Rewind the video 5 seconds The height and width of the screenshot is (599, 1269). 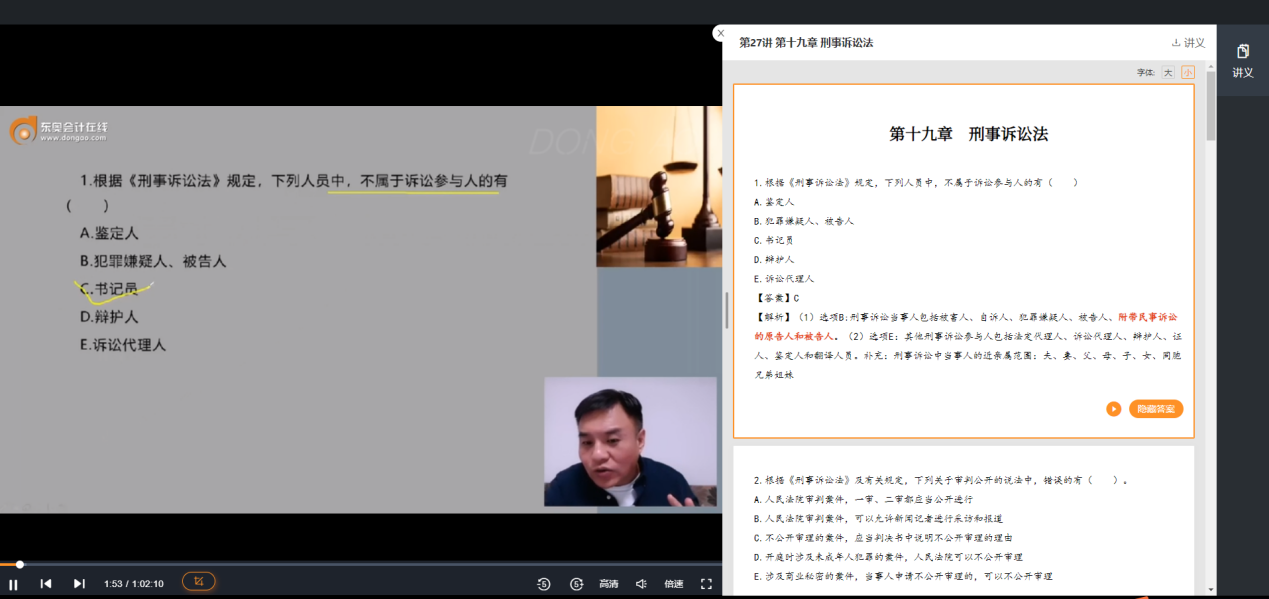[x=543, y=584]
